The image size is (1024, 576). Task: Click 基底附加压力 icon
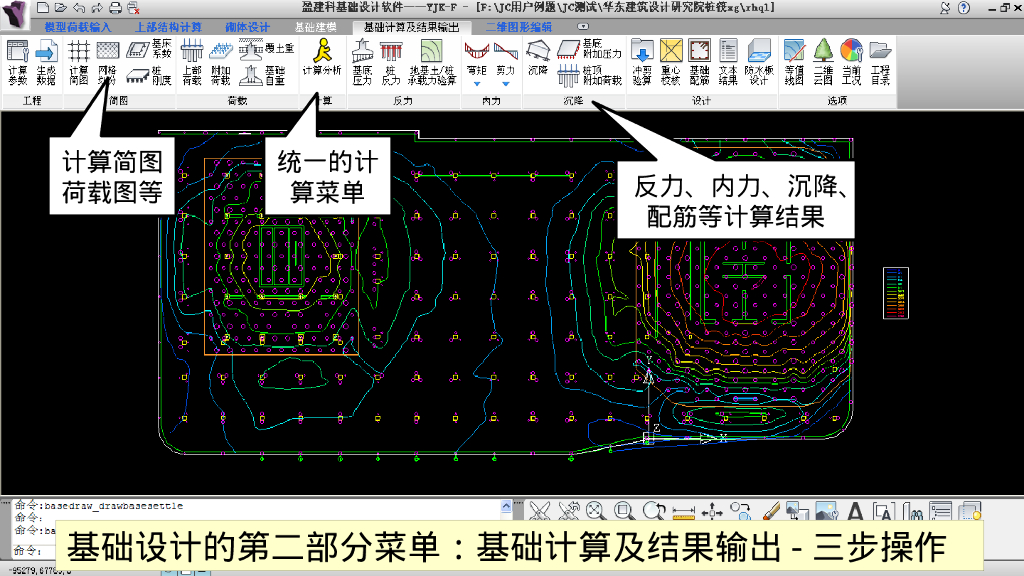pyautogui.click(x=589, y=50)
